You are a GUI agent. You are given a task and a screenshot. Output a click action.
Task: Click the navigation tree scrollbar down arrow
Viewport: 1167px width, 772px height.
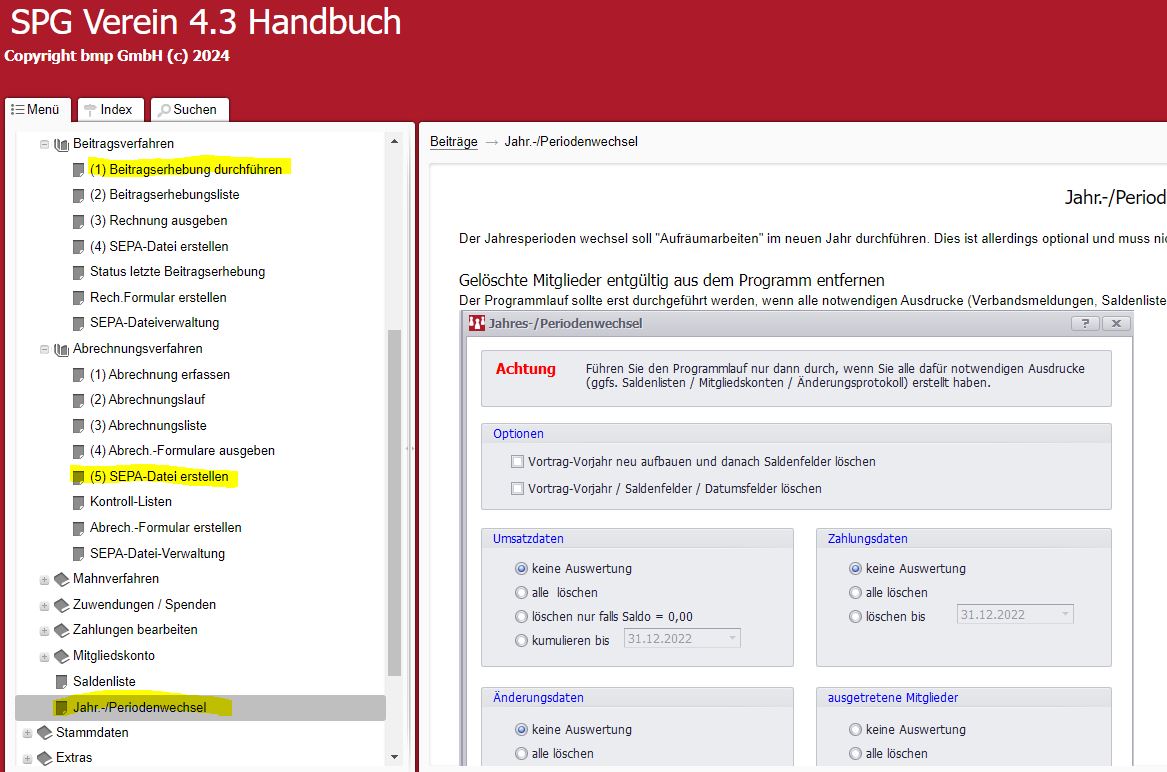click(394, 757)
